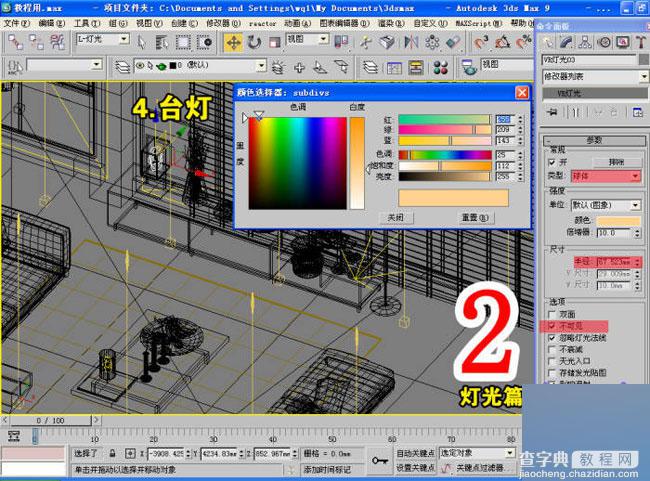Open the 视图 reference coordinate system dropdown
The height and width of the screenshot is (481, 650).
point(307,39)
